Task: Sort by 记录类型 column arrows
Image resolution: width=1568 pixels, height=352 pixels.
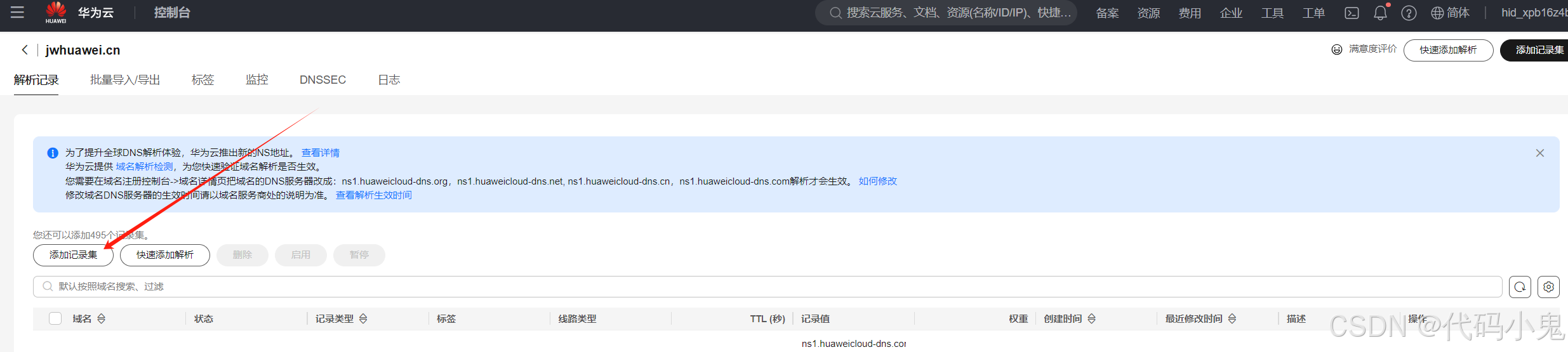Action: 363,318
